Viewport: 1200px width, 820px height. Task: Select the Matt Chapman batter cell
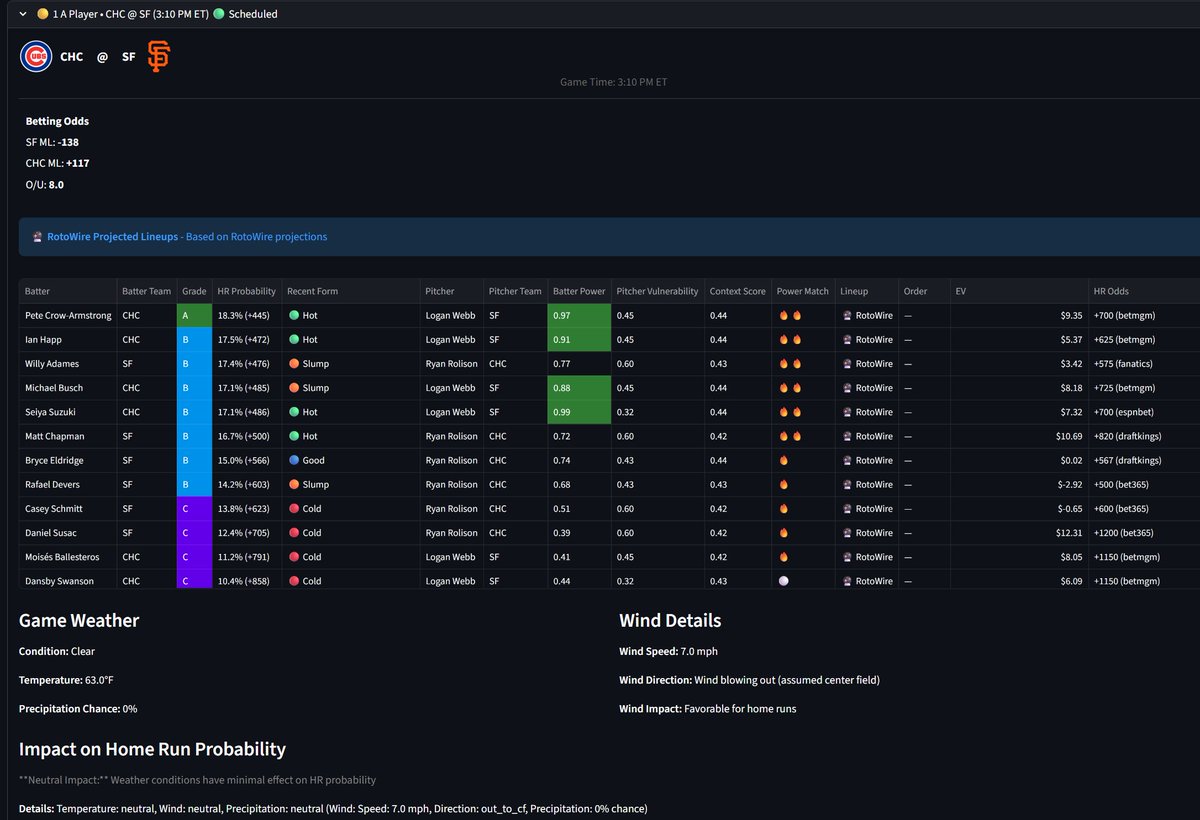point(68,436)
